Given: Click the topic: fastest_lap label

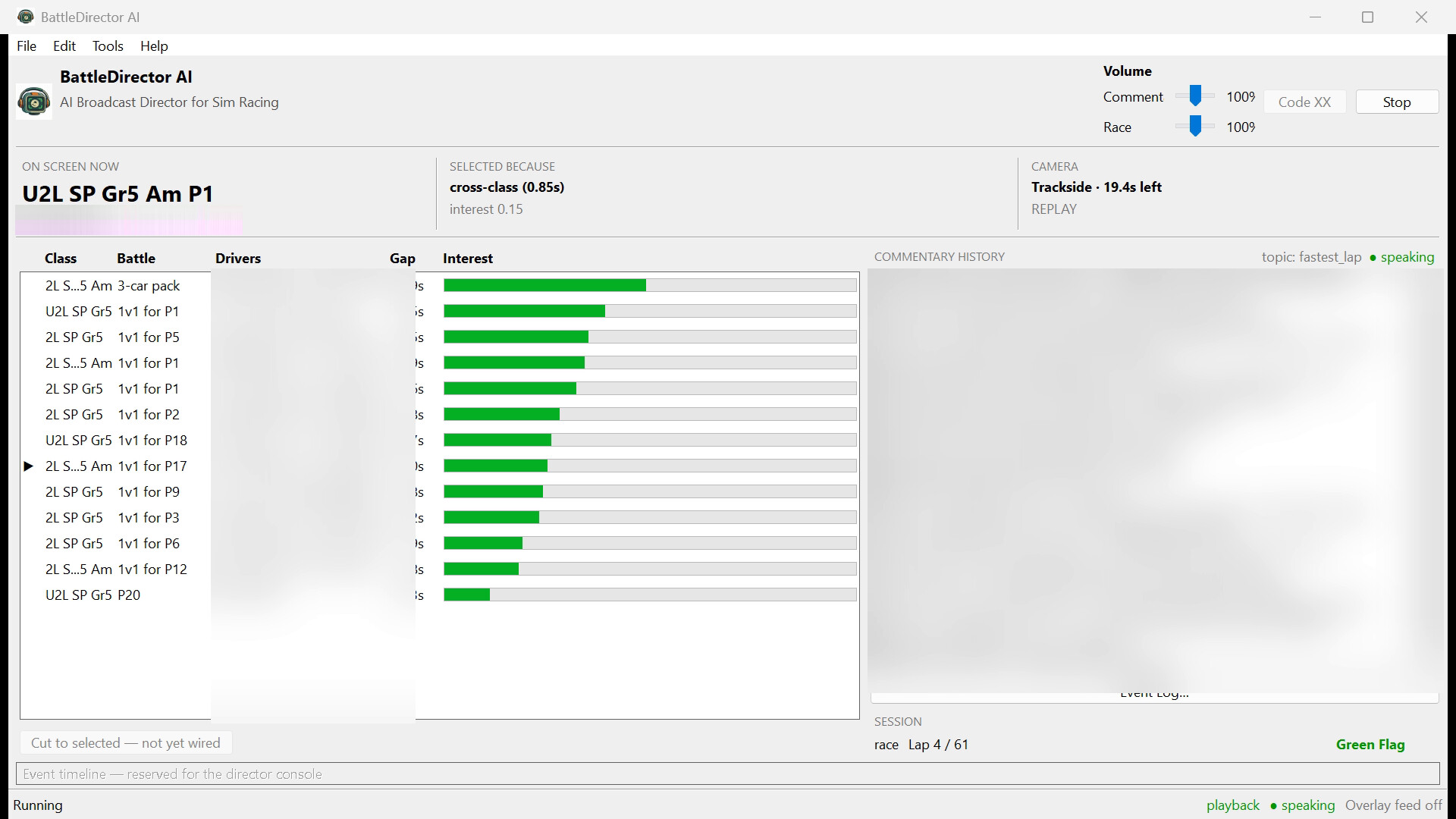Looking at the screenshot, I should point(1312,257).
